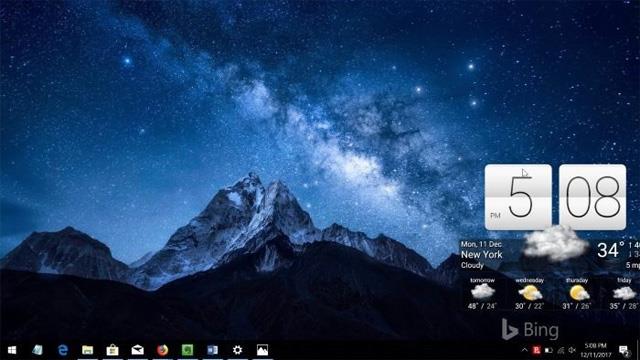
Task: Select the wednesday forecast icon
Action: 530,293
